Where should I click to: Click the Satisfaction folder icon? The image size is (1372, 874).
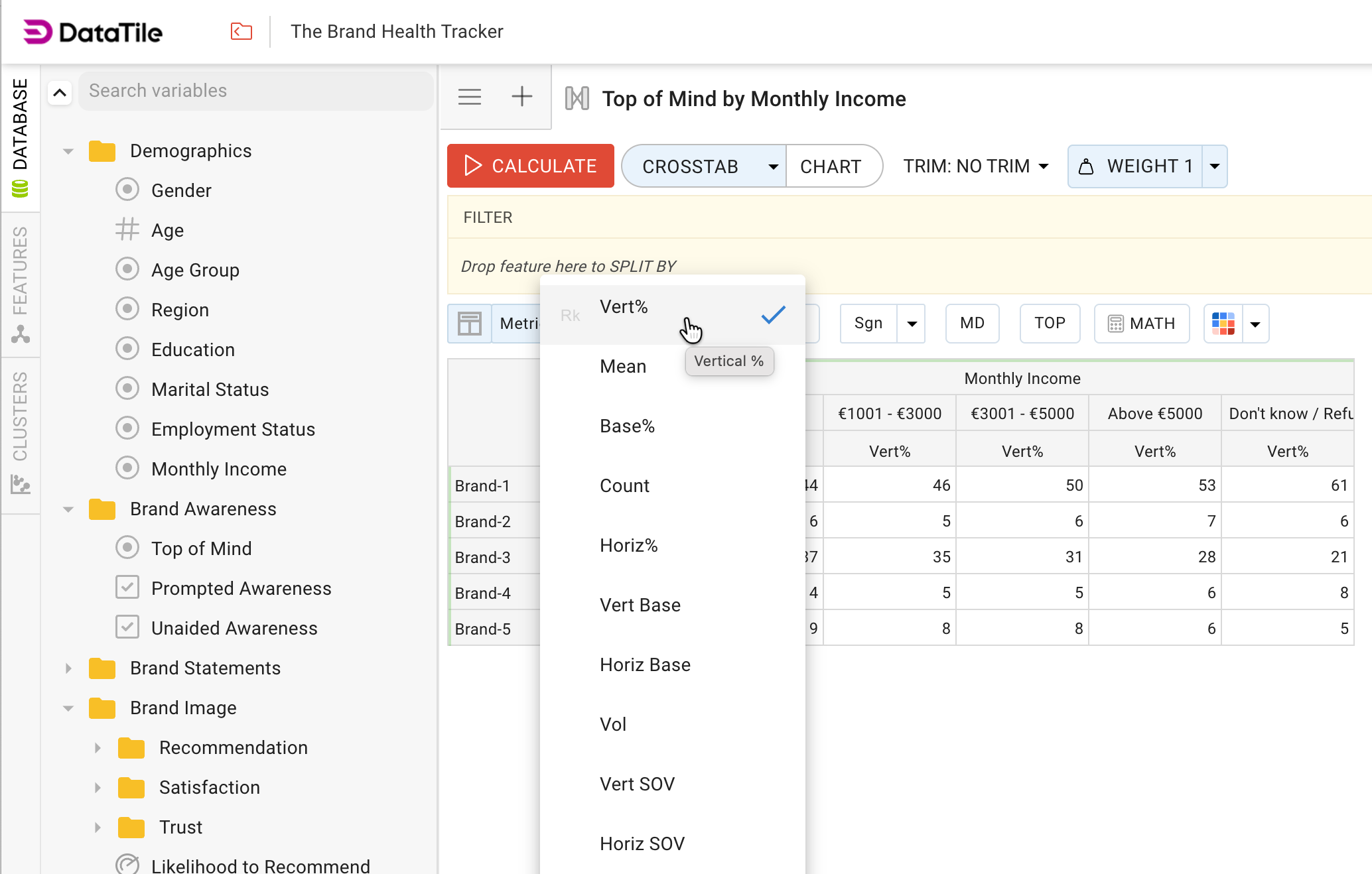[131, 787]
